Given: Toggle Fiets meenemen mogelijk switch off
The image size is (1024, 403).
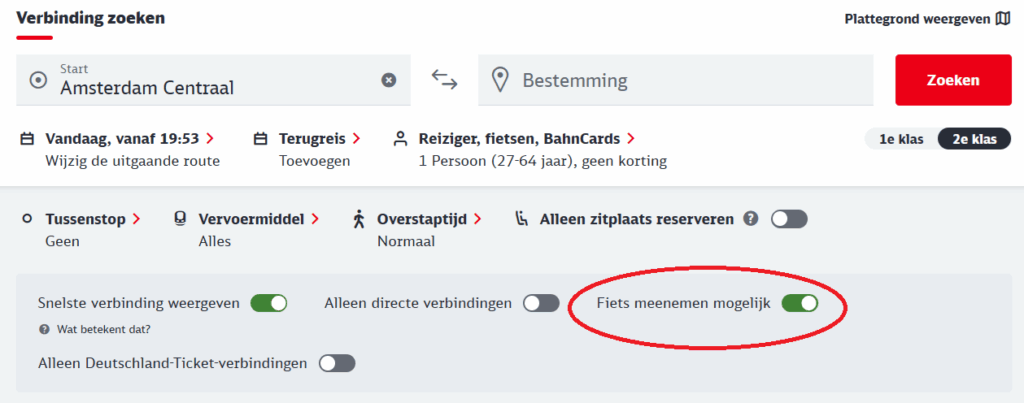Looking at the screenshot, I should [799, 303].
